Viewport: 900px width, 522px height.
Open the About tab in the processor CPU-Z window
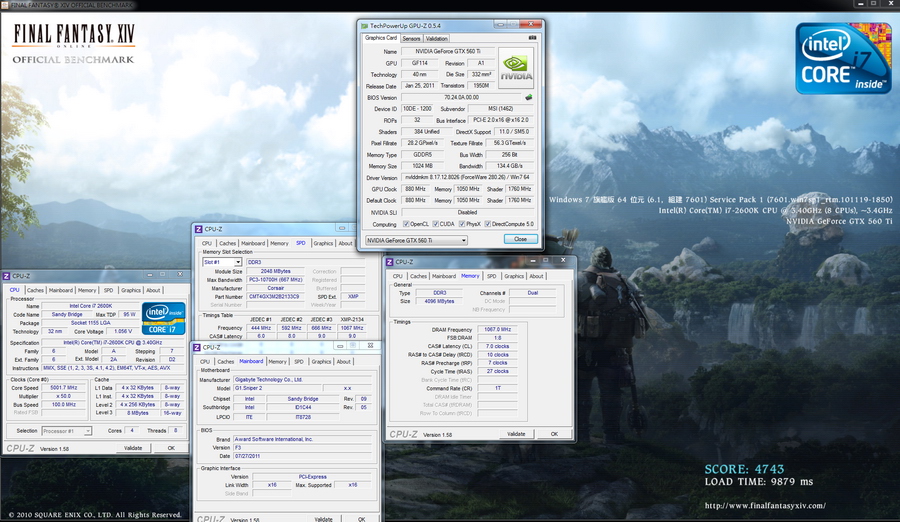point(153,290)
